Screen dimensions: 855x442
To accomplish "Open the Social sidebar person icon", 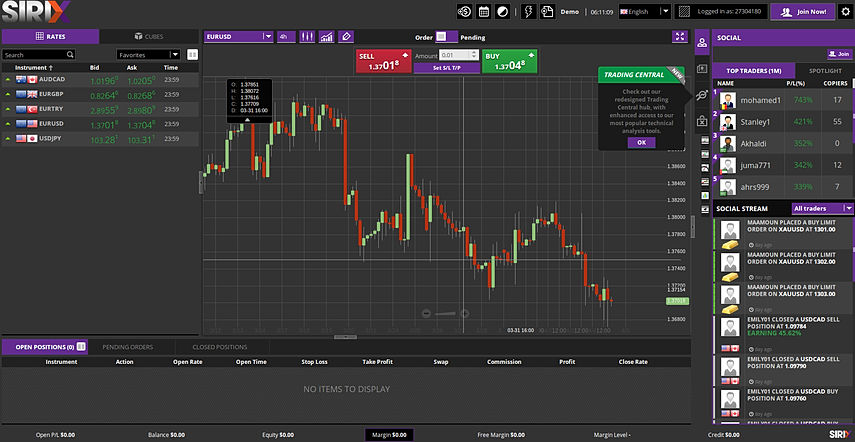I will [x=702, y=42].
